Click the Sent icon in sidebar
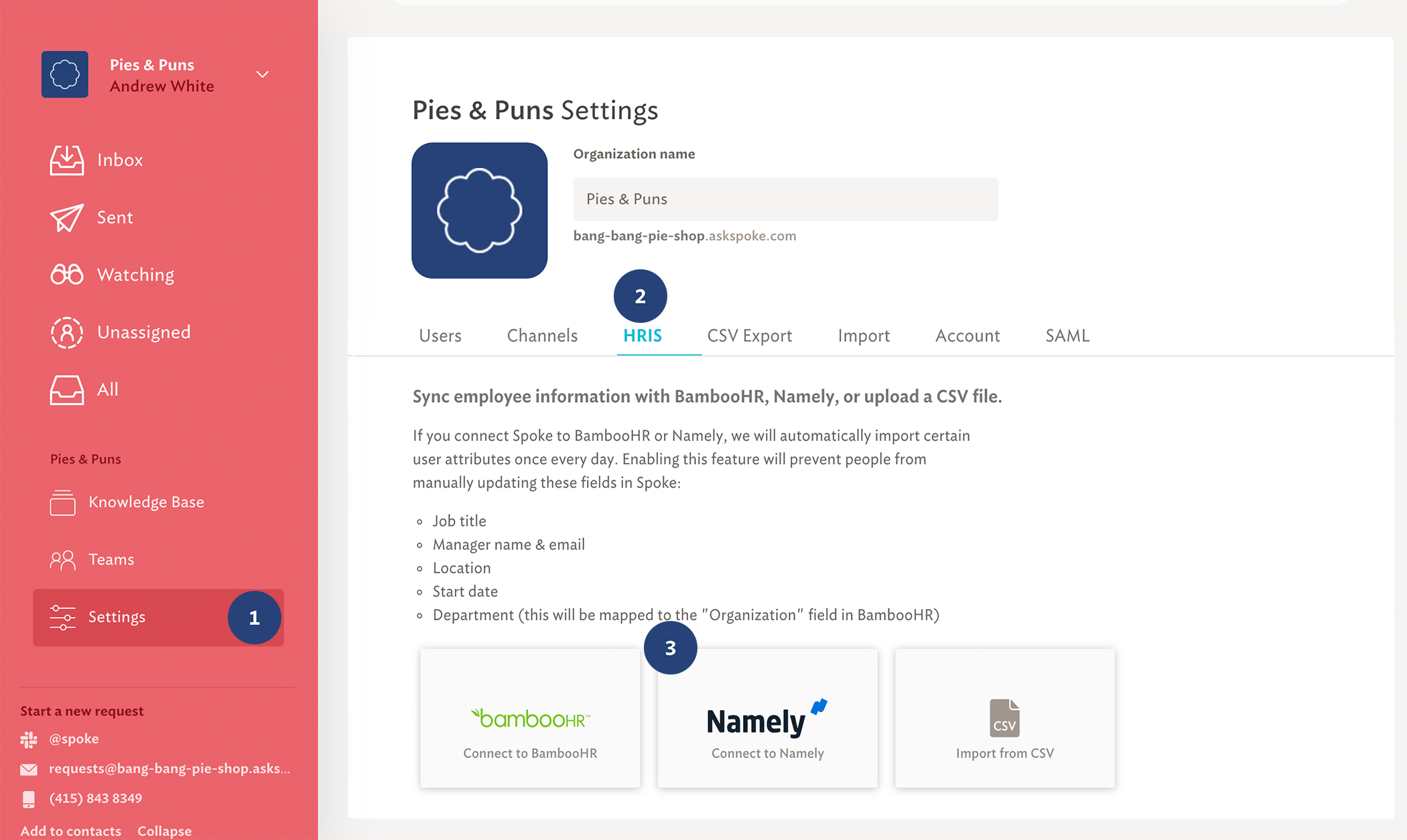 tap(66, 217)
